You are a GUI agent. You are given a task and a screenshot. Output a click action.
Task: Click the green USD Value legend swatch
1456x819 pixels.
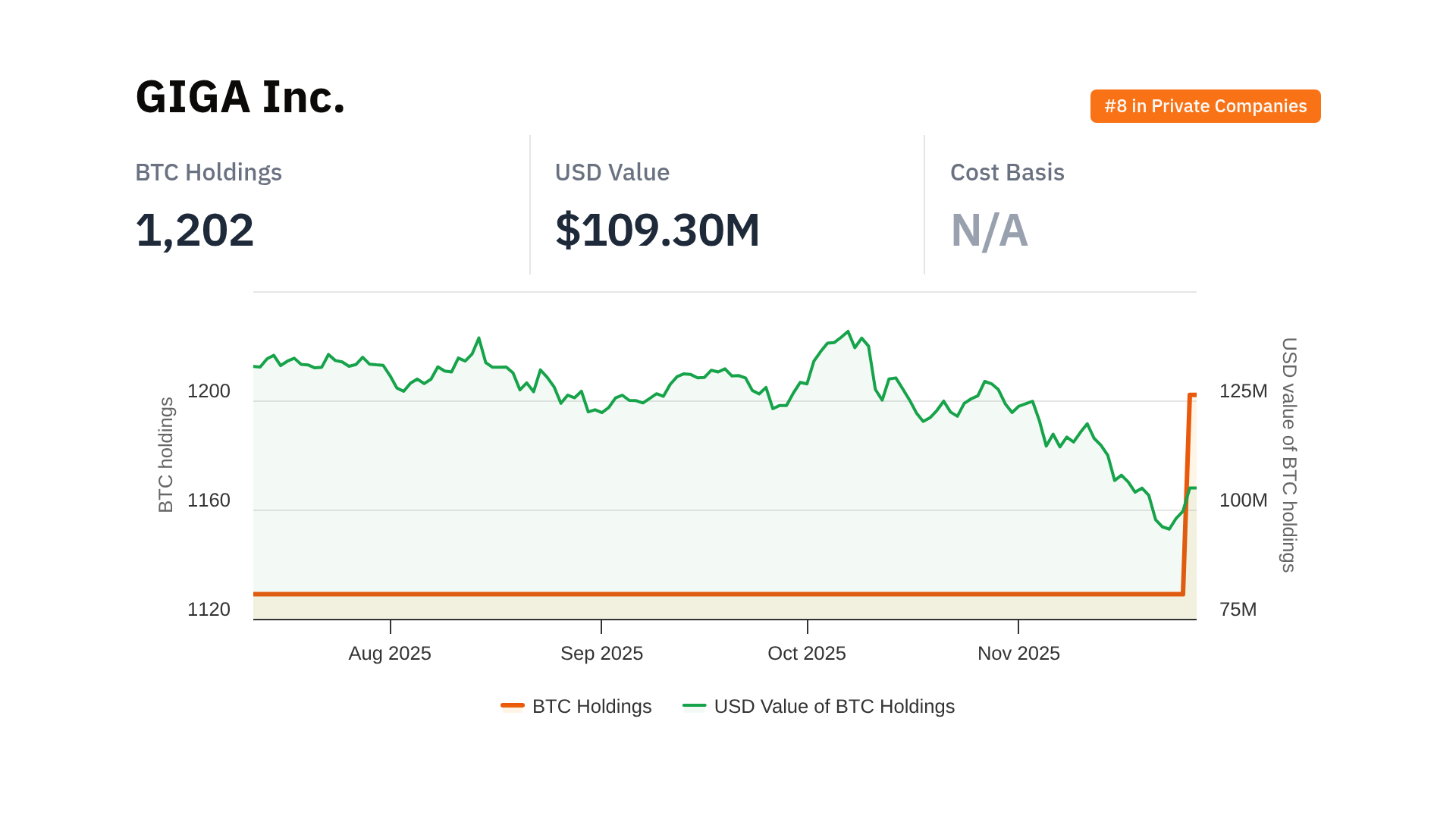tap(694, 706)
